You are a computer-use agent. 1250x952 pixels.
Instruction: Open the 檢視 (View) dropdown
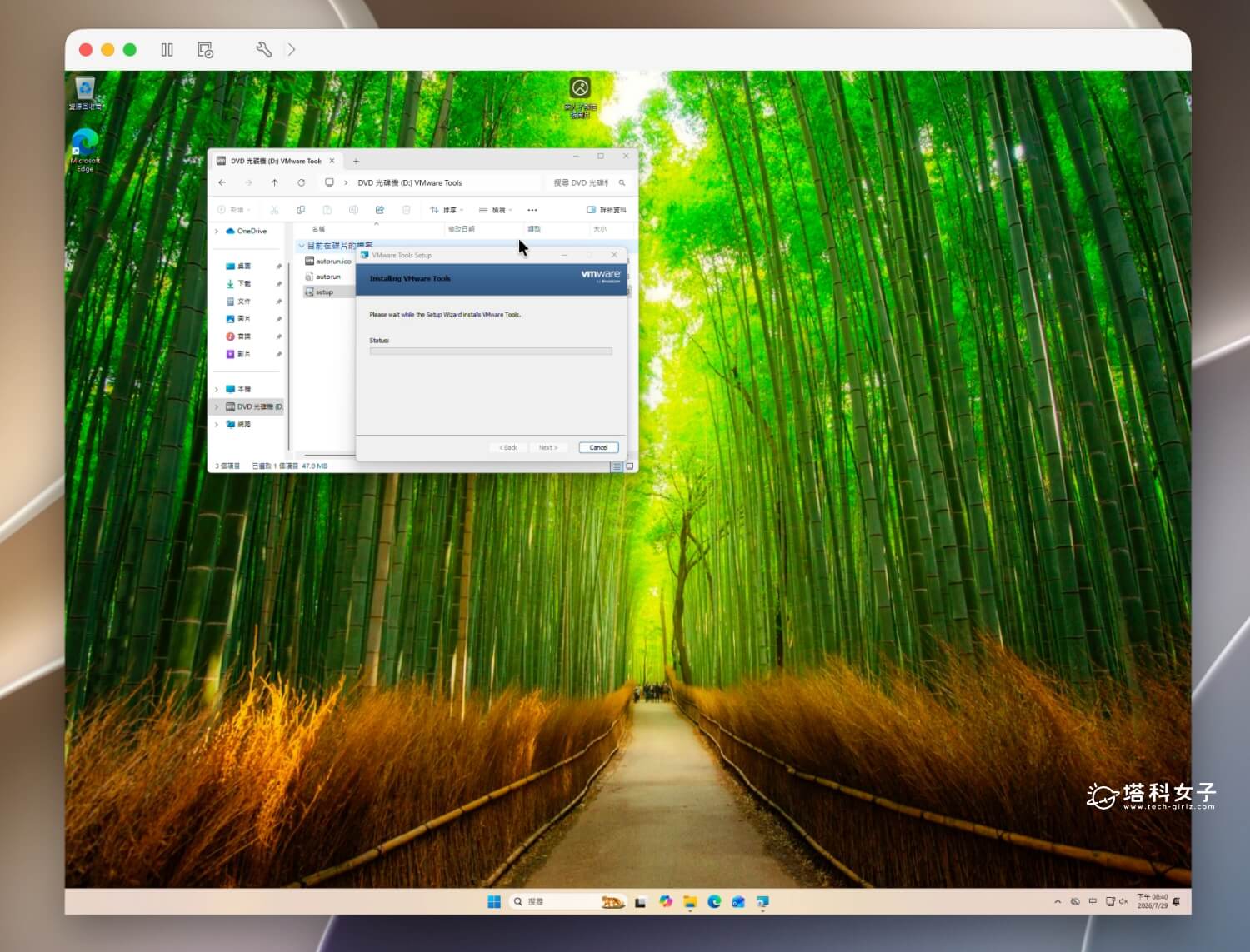pos(496,210)
